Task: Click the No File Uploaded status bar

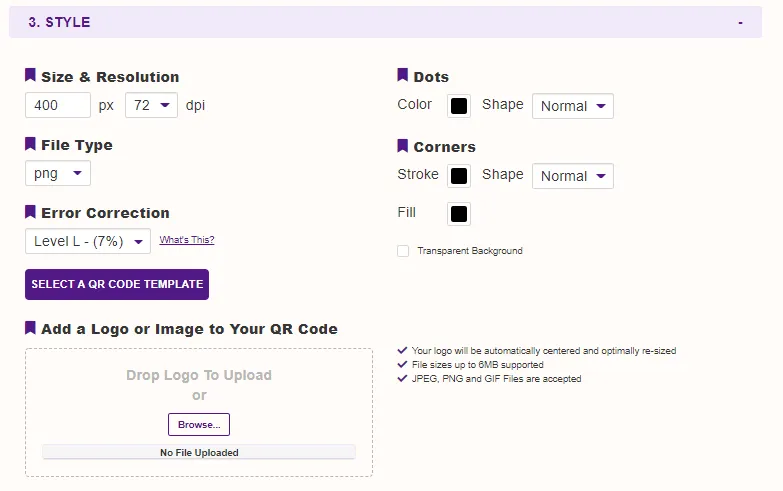Action: [x=199, y=452]
